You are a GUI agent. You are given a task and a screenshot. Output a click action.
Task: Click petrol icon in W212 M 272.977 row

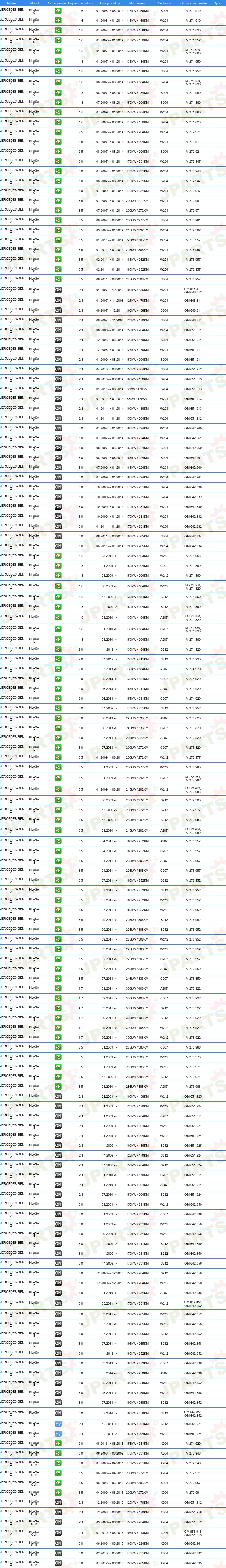click(x=58, y=758)
